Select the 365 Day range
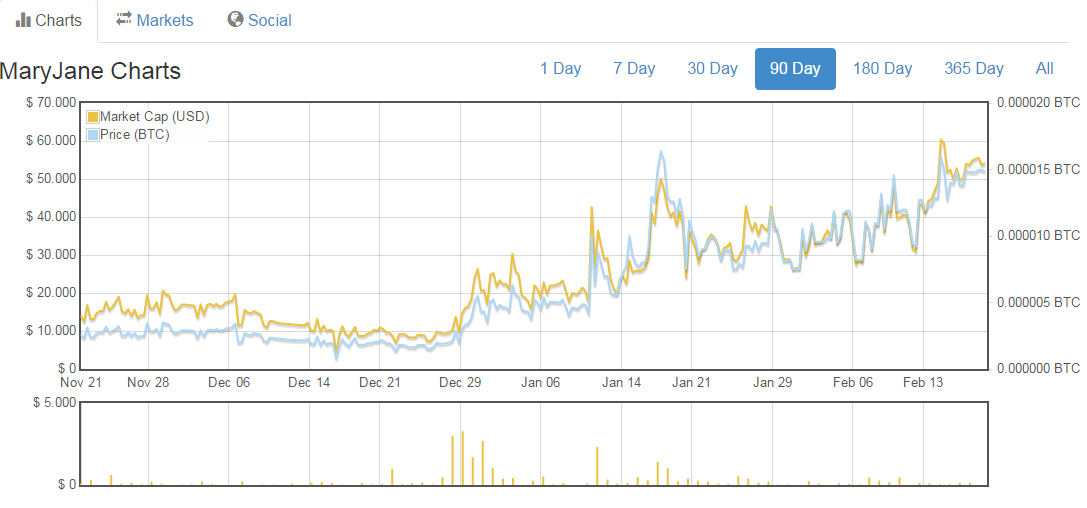Image resolution: width=1087 pixels, height=508 pixels. pyautogui.click(x=974, y=69)
